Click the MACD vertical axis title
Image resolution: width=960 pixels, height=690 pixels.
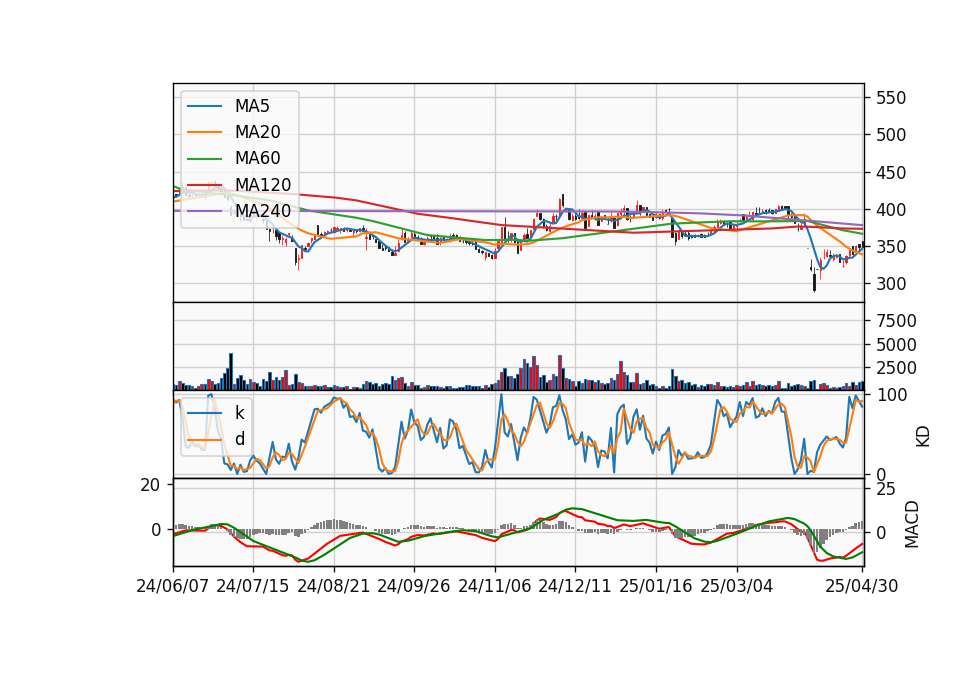pos(912,524)
